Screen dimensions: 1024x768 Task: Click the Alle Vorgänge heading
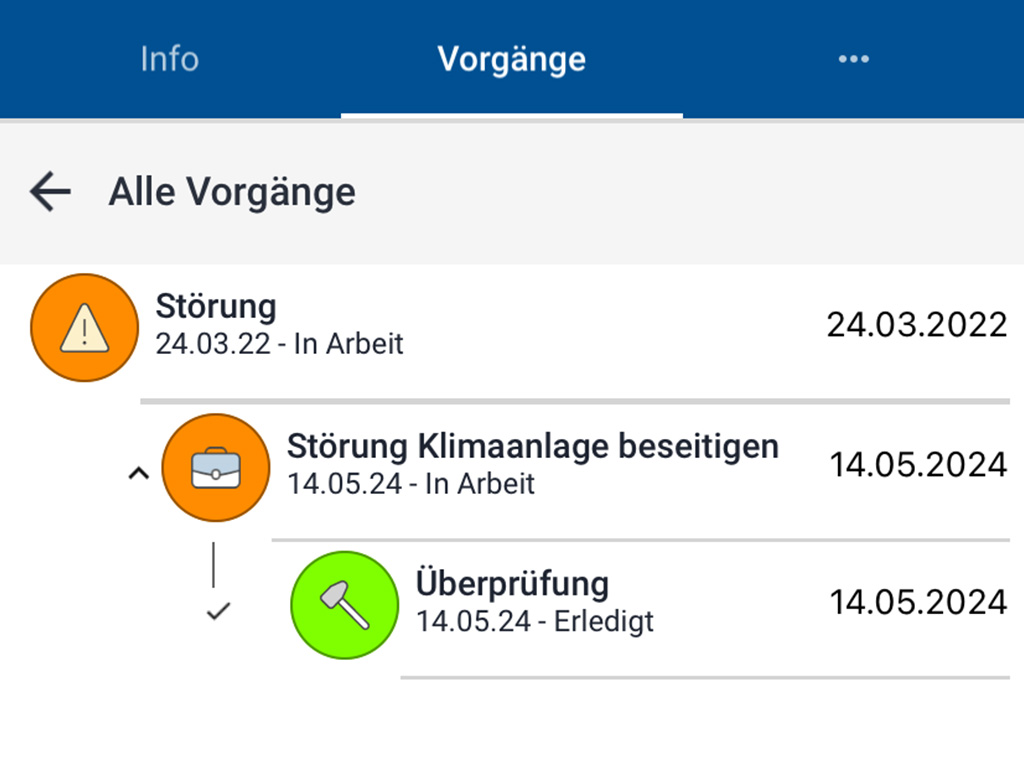pos(232,191)
